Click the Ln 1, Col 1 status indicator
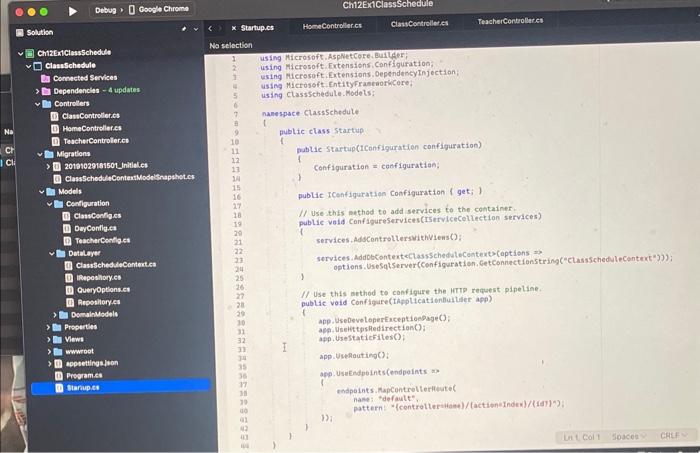 (582, 438)
